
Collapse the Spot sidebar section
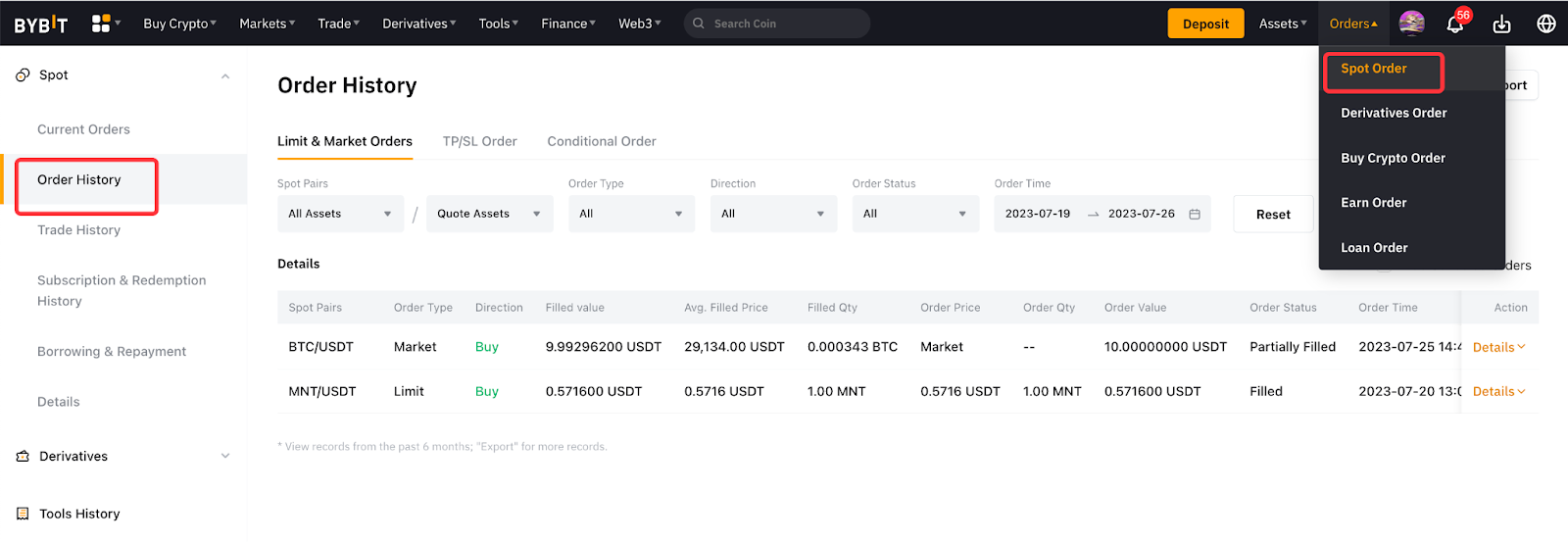coord(225,75)
